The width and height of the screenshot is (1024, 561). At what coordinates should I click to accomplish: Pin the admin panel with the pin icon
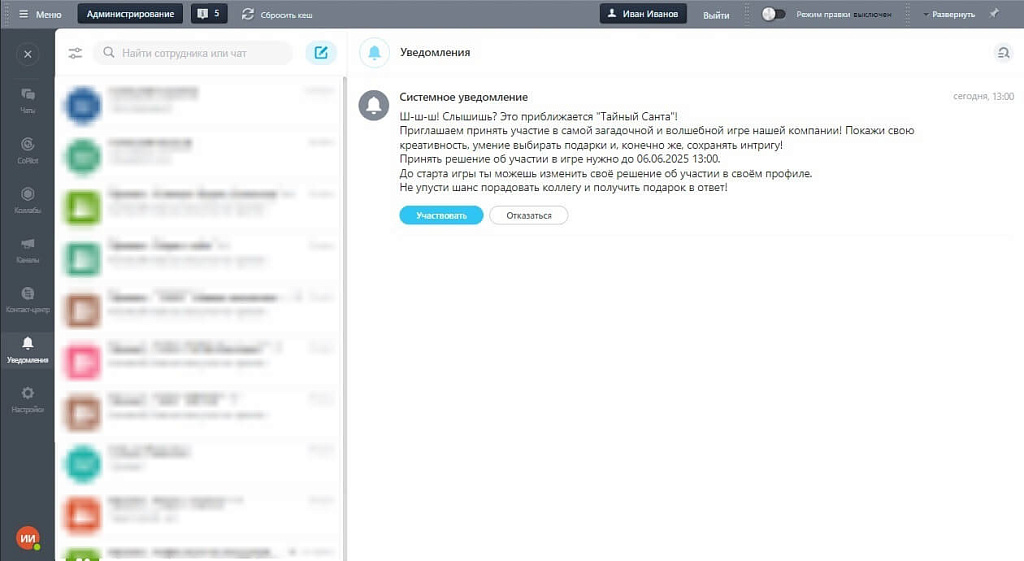pyautogui.click(x=994, y=14)
